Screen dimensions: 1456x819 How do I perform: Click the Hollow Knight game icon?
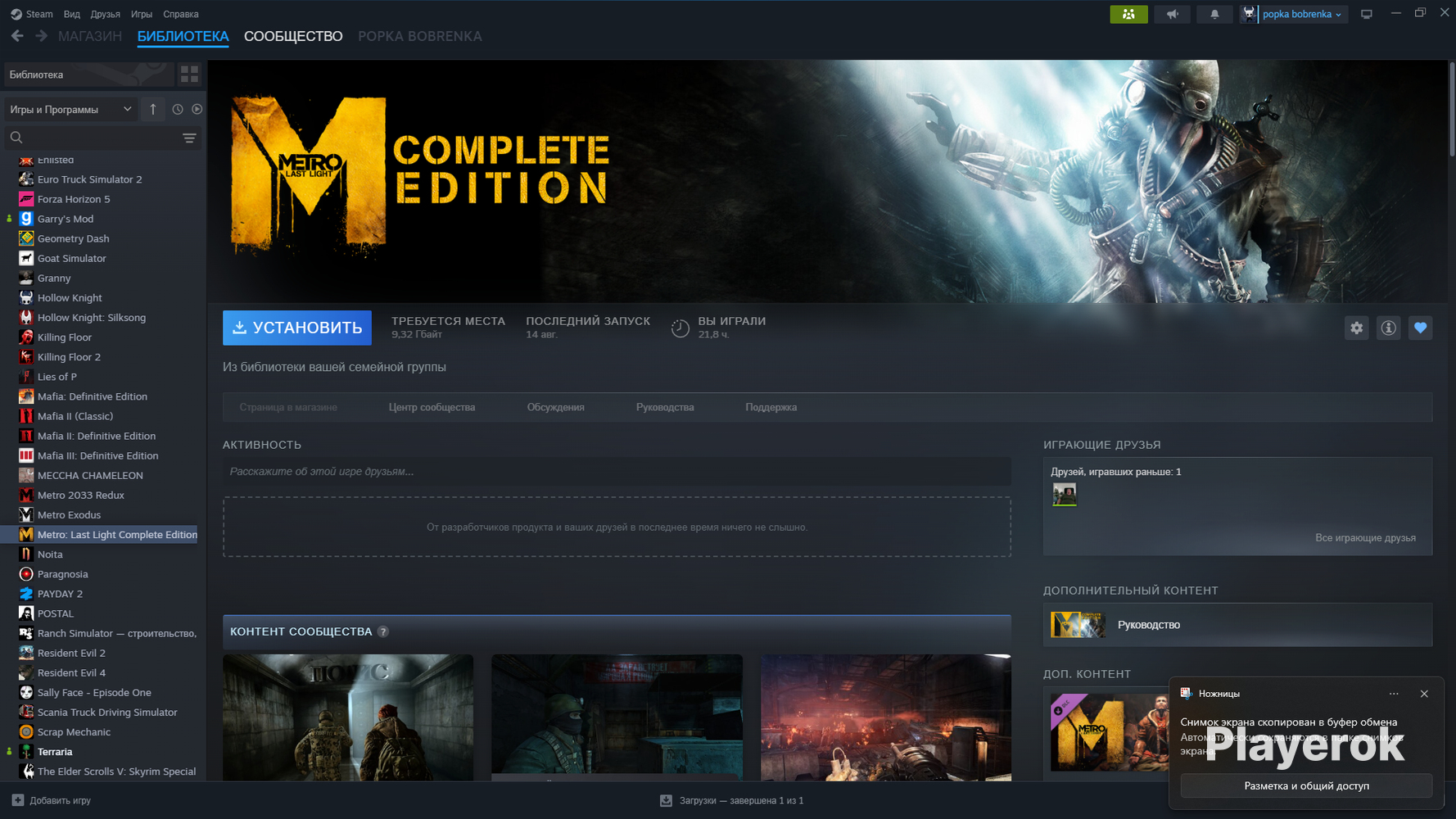(26, 298)
